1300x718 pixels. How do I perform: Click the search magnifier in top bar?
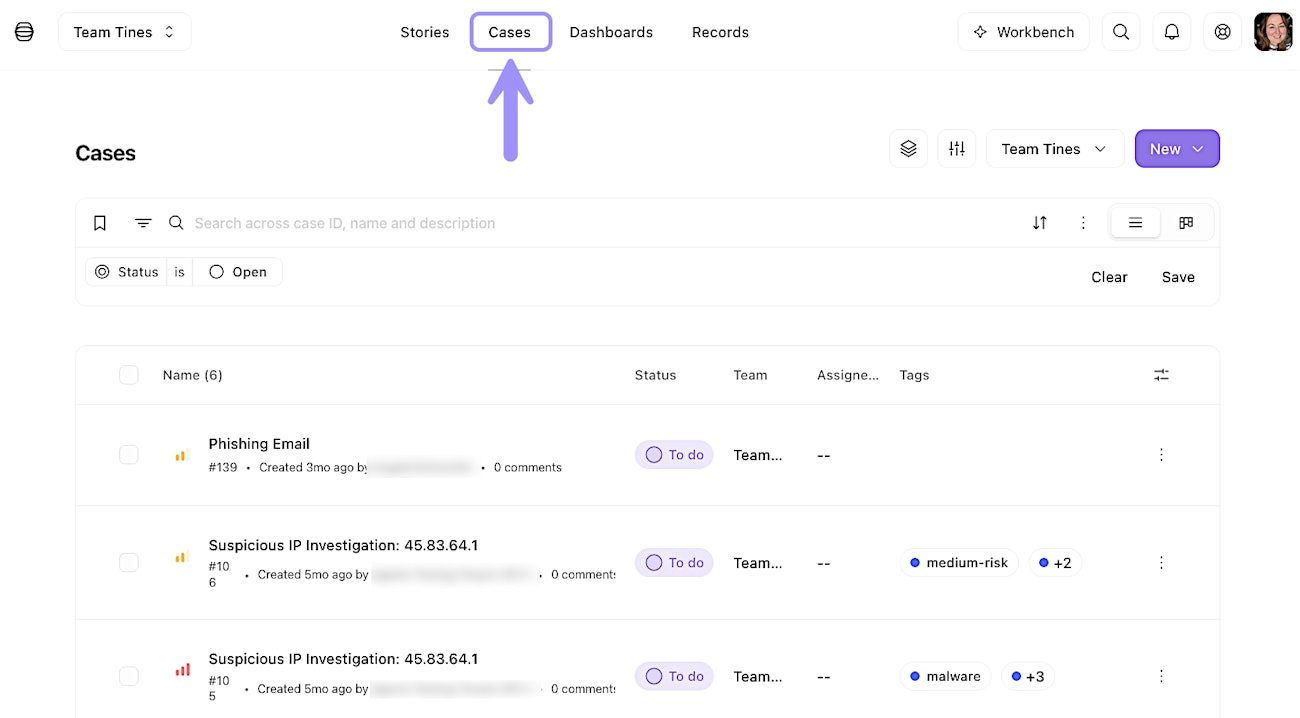click(x=1121, y=32)
